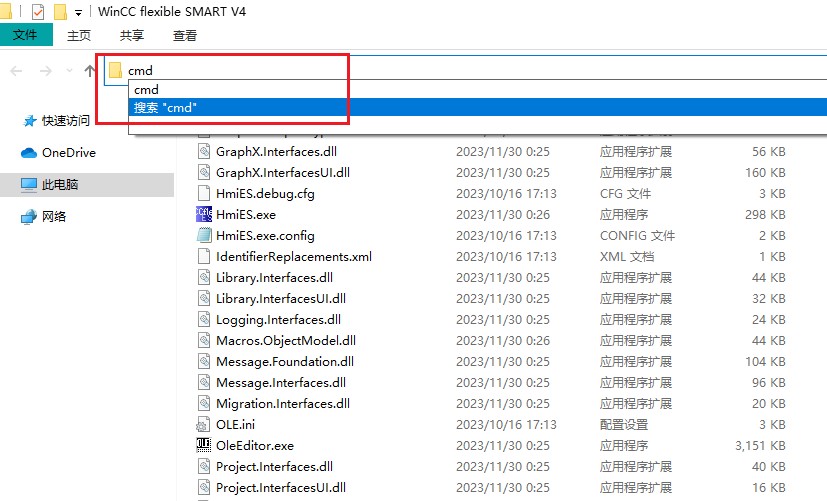827x501 pixels.
Task: Click the Macros.ObjectModel.dll file icon
Action: [204, 340]
